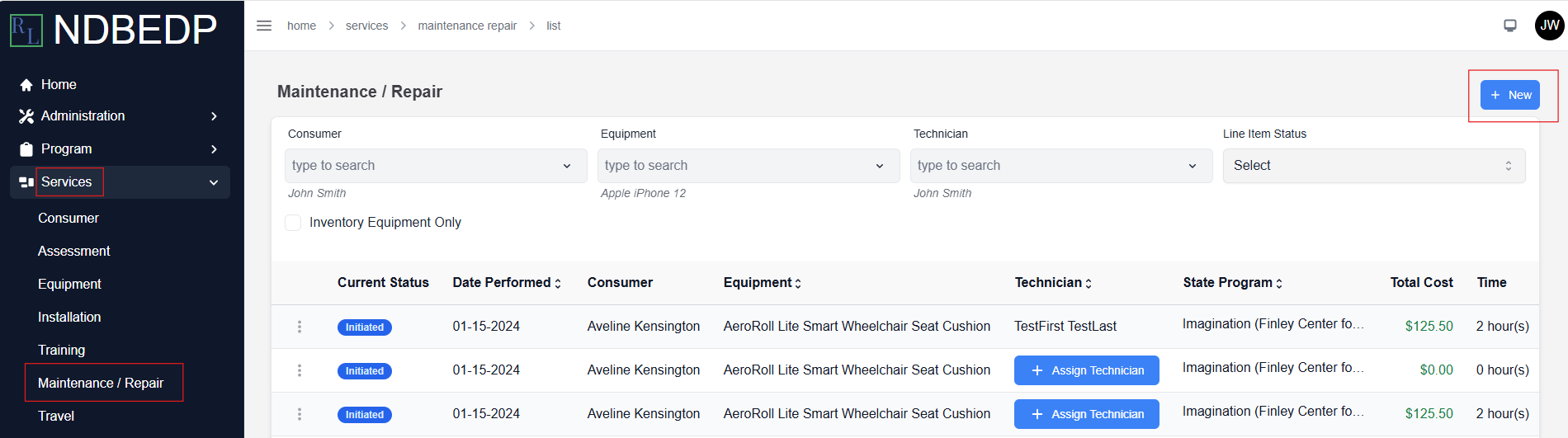Click Initiated badge in TestFirst TestLast row
The height and width of the screenshot is (438, 1568).
[365, 327]
